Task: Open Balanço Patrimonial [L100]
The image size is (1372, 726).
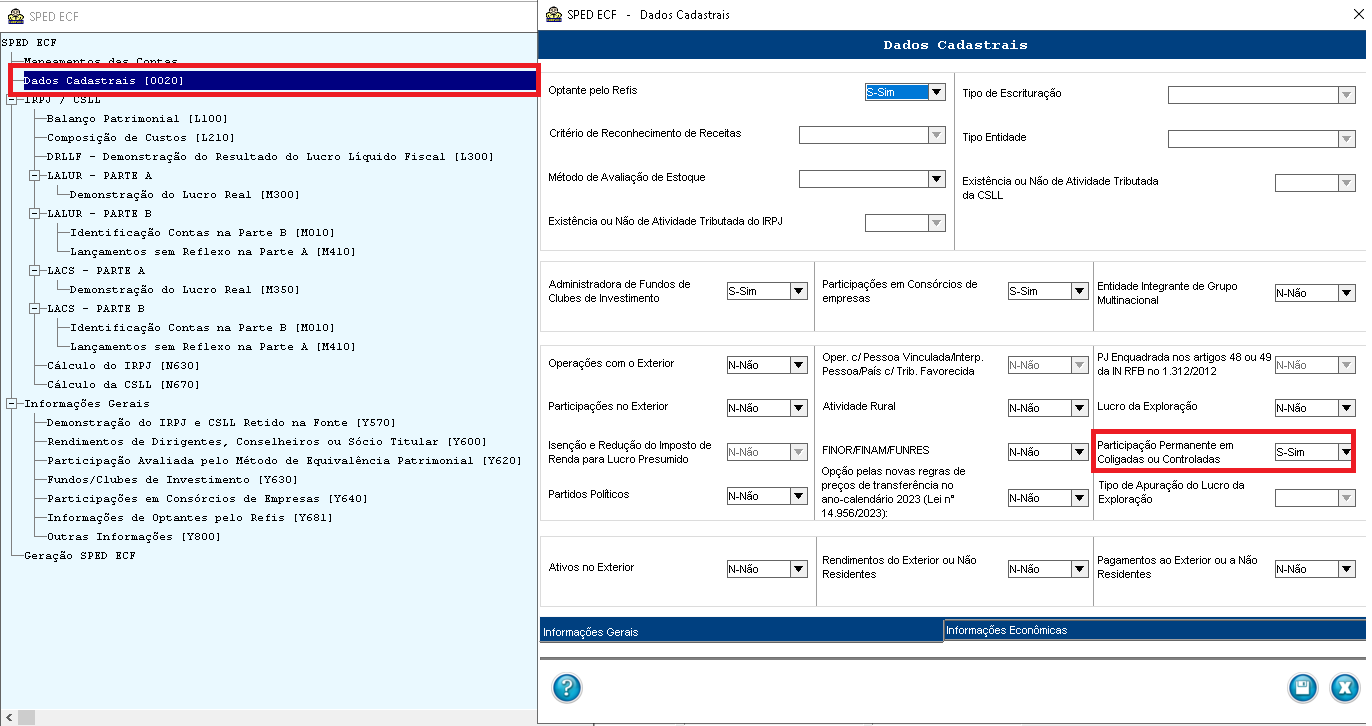Action: (137, 118)
